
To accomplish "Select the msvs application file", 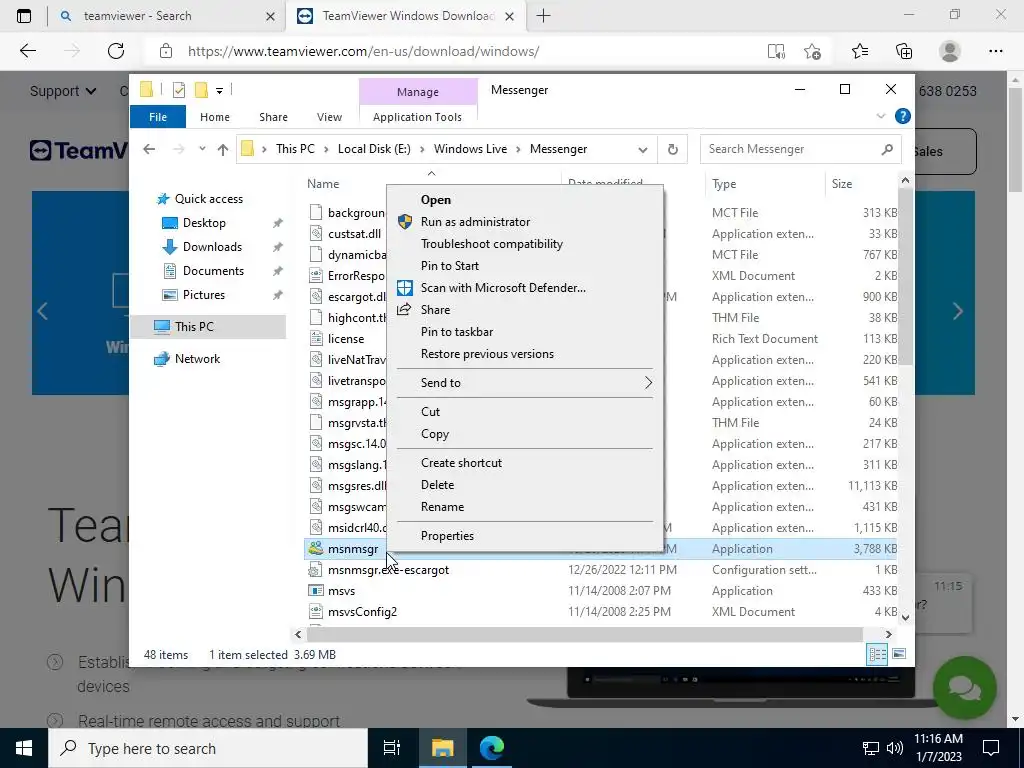I will (x=342, y=591).
